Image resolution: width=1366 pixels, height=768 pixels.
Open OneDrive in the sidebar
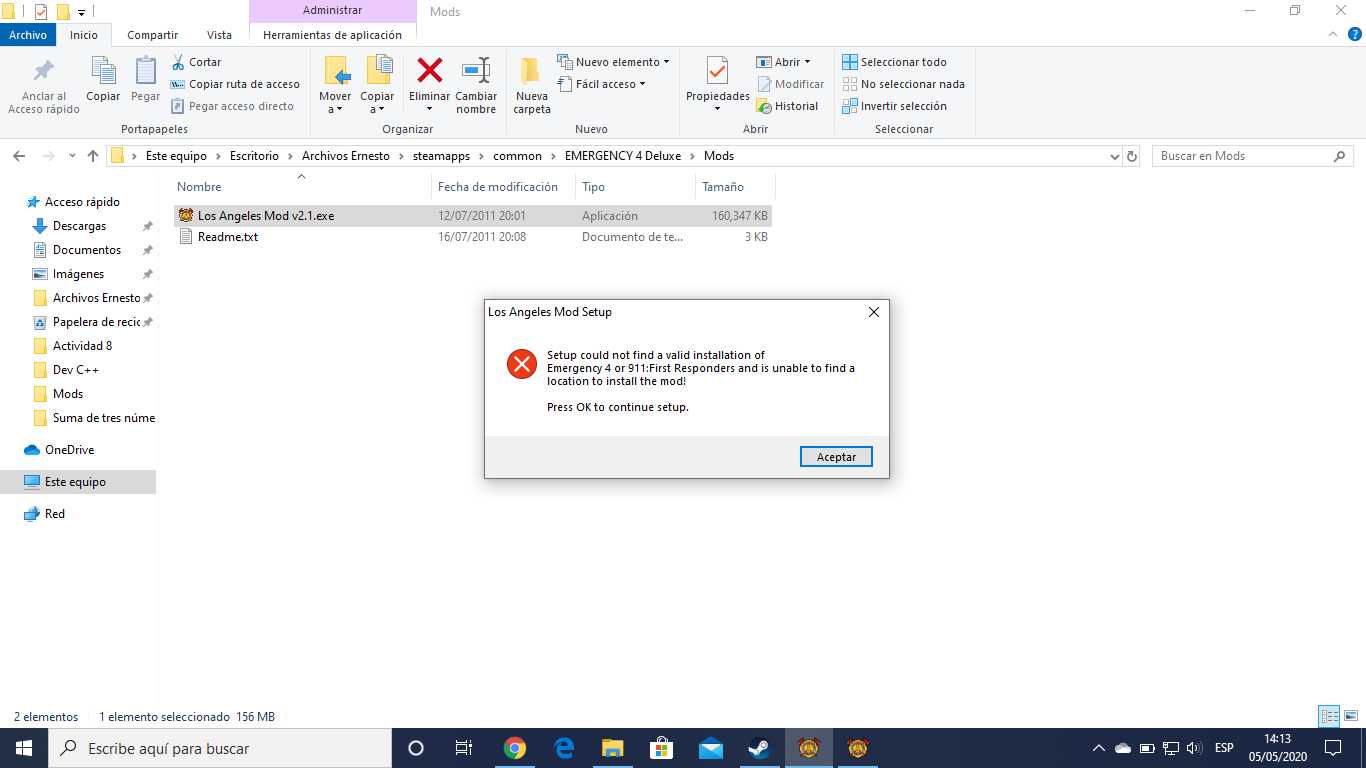[69, 450]
